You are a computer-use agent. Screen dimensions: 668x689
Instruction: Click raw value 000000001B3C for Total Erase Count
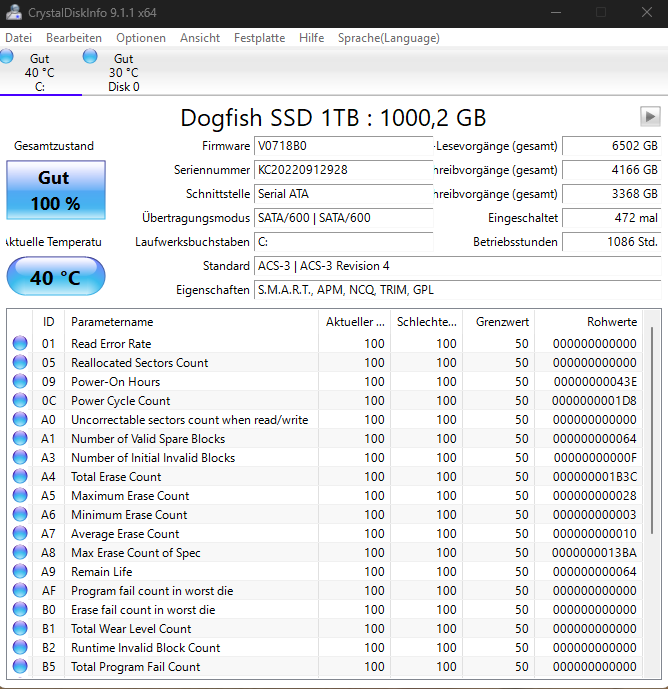(x=595, y=476)
